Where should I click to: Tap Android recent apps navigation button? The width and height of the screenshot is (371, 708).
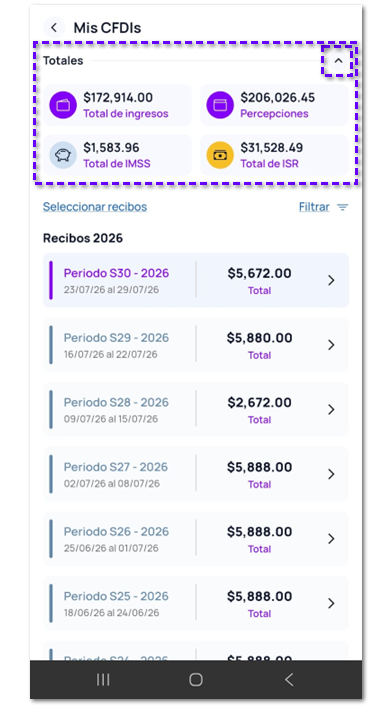tap(103, 680)
